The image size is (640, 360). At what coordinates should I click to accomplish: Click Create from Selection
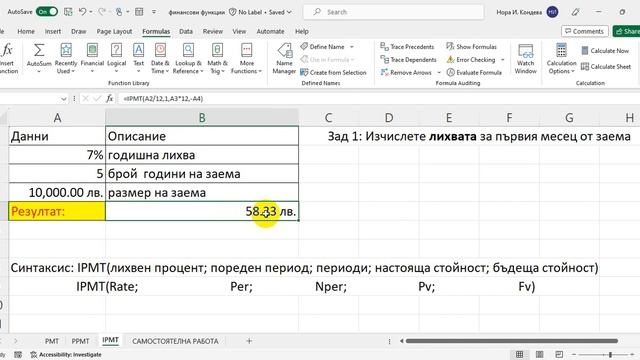(333, 72)
